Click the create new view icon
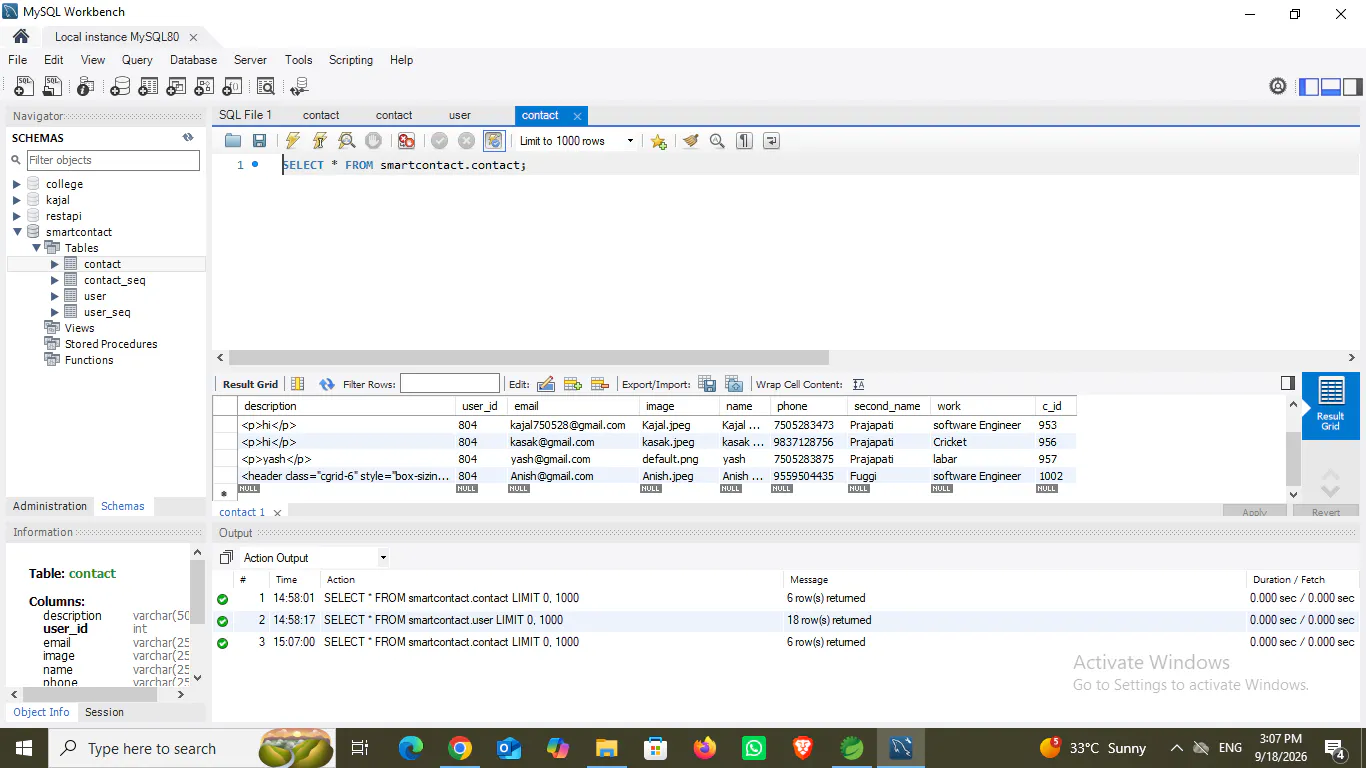The width and height of the screenshot is (1366, 768). tap(176, 87)
